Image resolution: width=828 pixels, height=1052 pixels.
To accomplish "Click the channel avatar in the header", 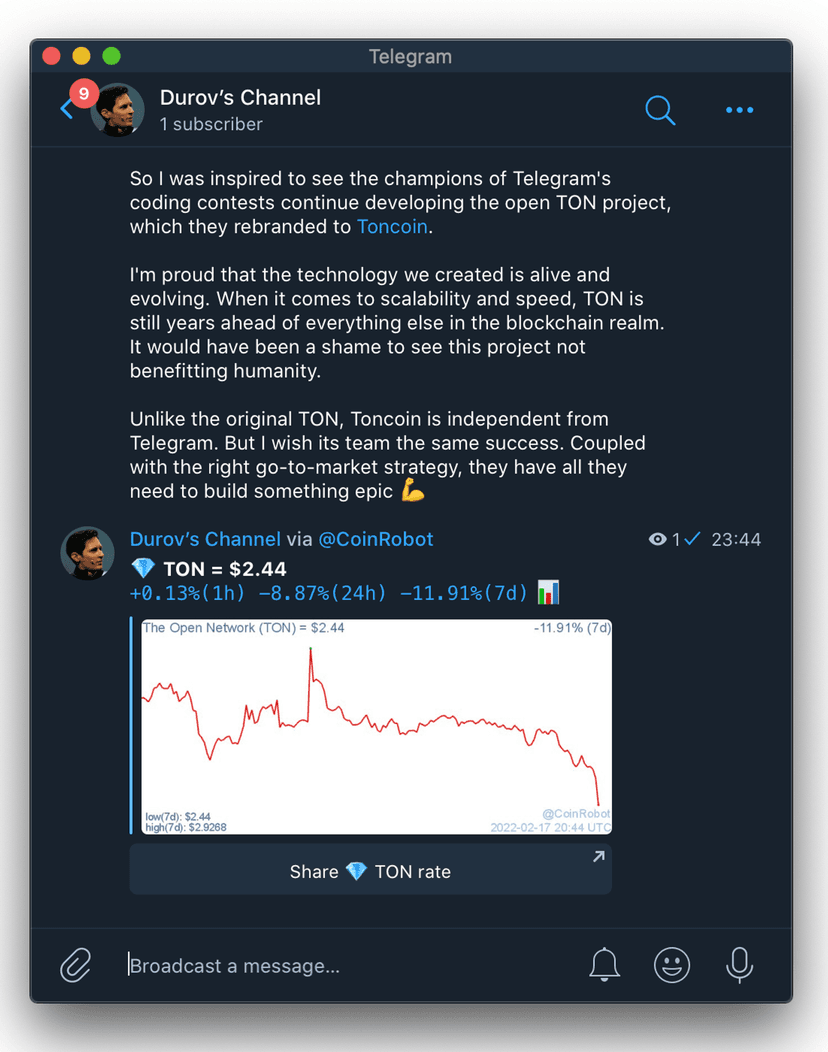I will click(x=117, y=110).
